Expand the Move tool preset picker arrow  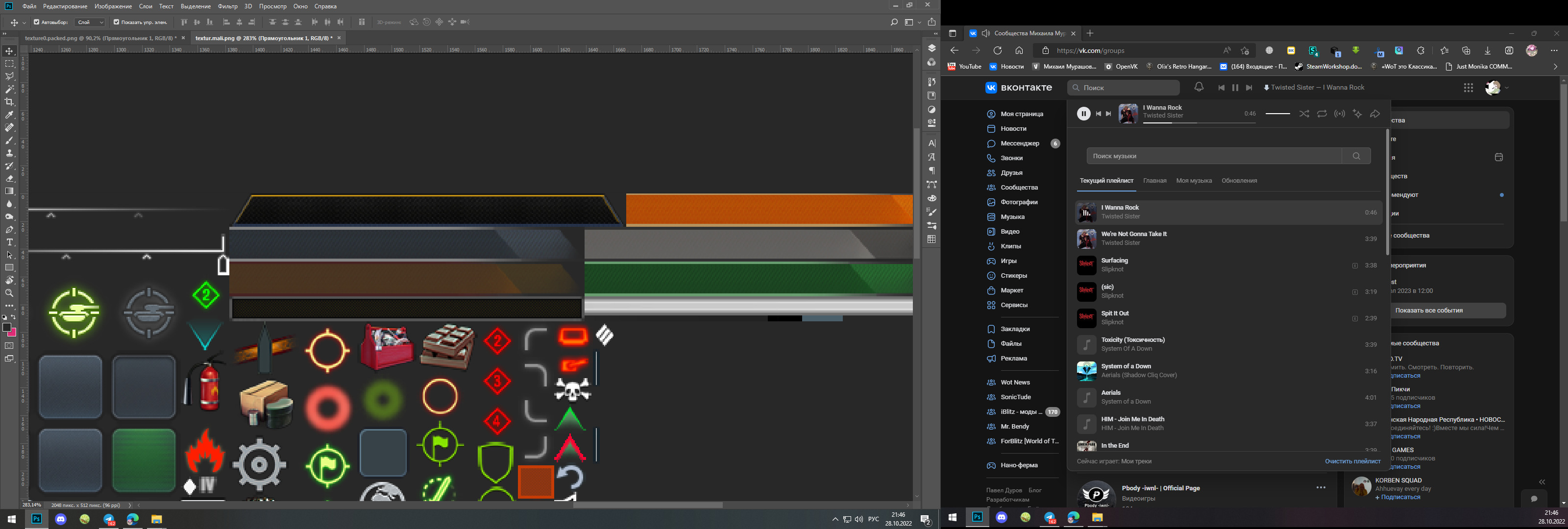point(24,23)
